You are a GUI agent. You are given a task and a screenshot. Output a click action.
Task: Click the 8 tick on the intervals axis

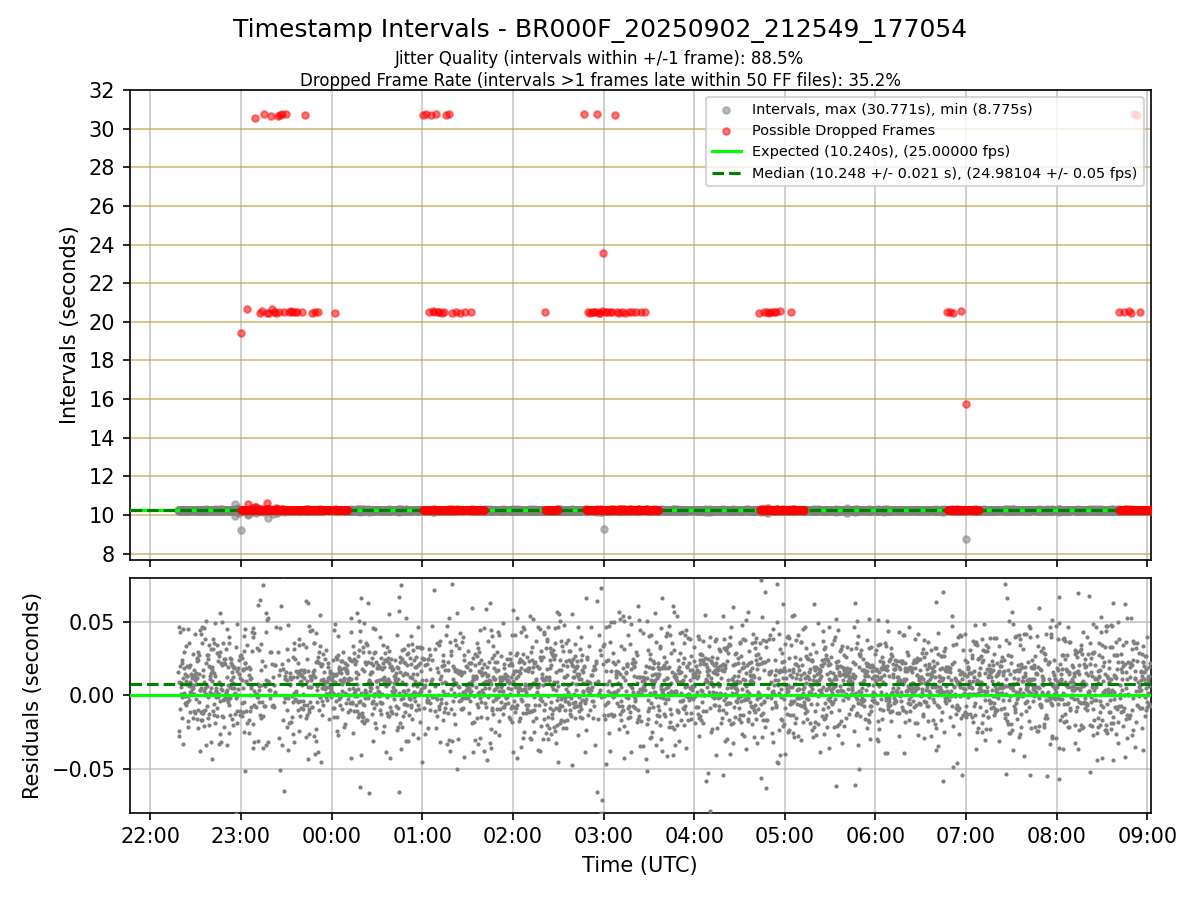(x=111, y=554)
